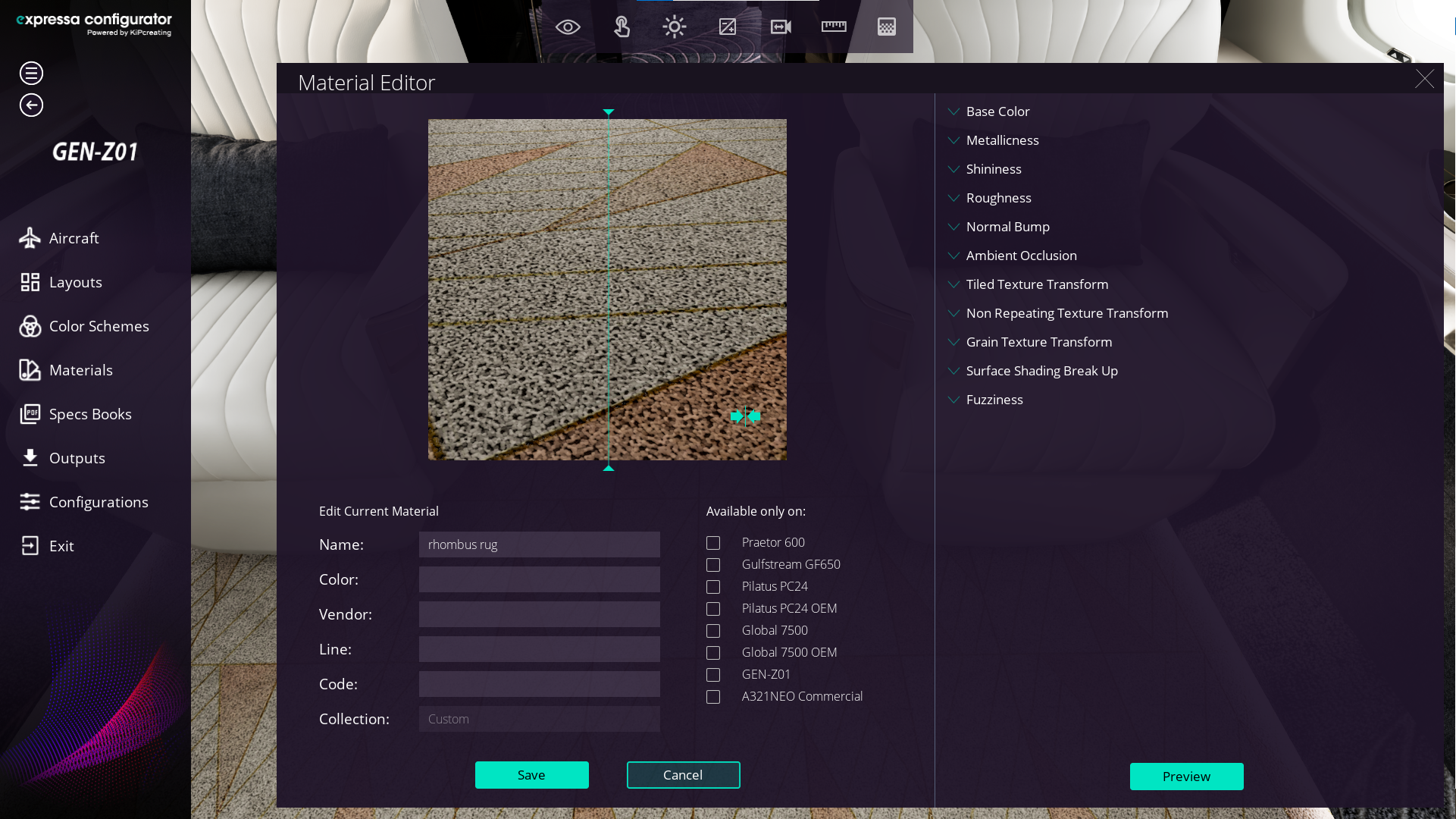
Task: Click the eye visibility icon in top toolbar
Action: (x=568, y=27)
